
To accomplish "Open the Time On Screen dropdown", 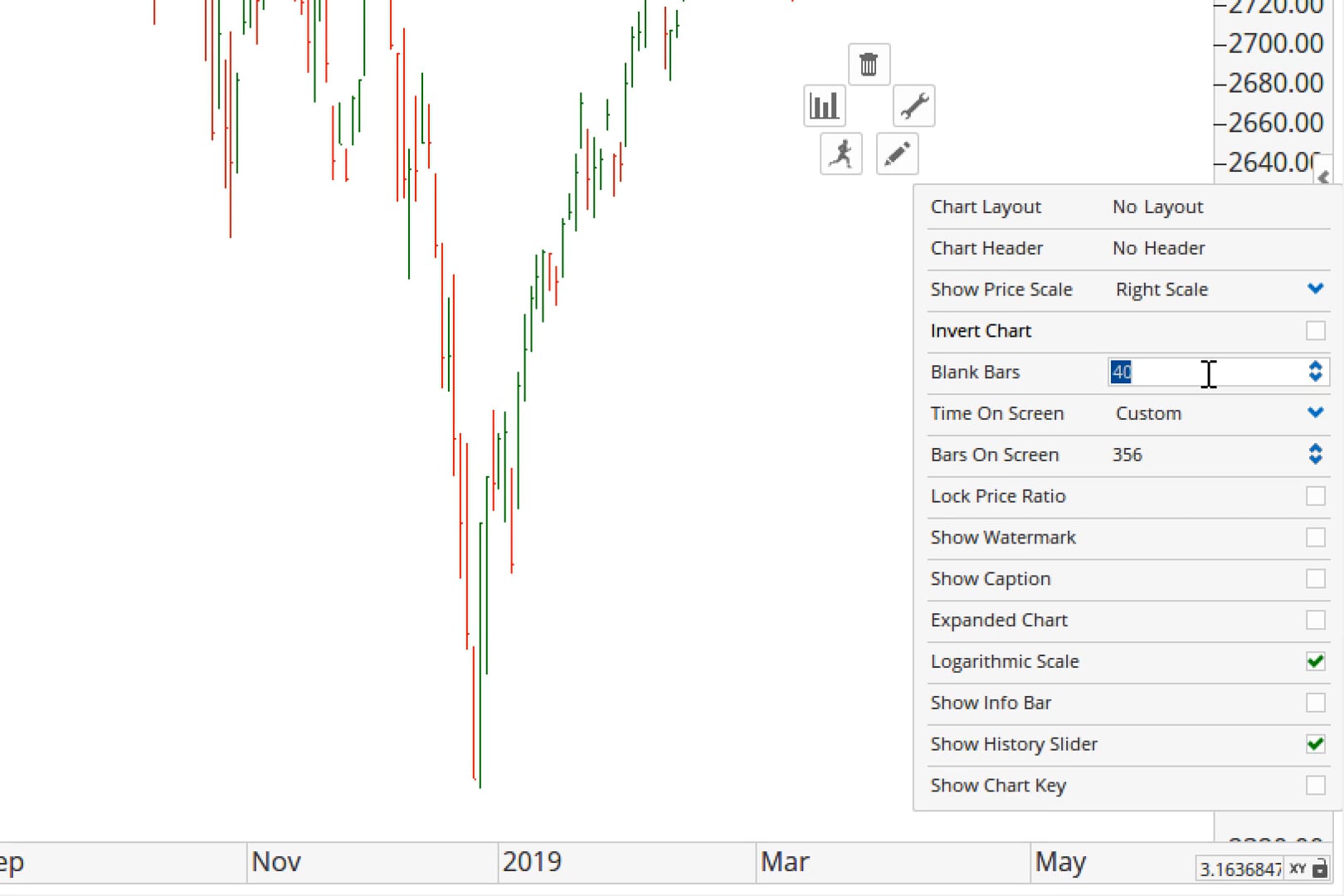I will pyautogui.click(x=1315, y=413).
